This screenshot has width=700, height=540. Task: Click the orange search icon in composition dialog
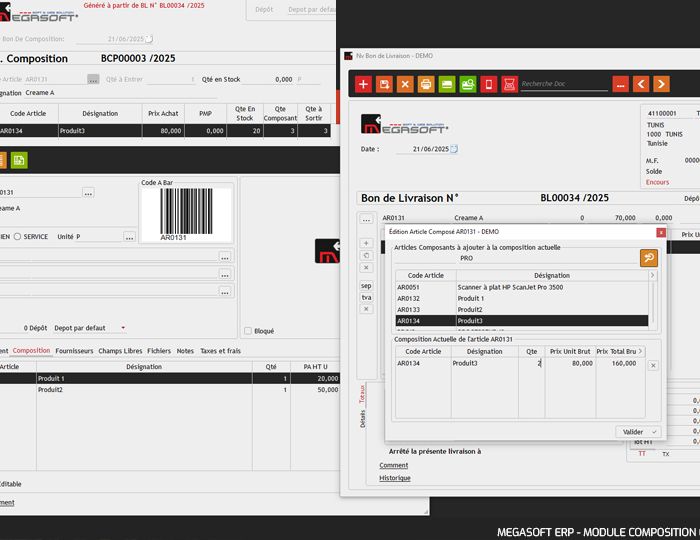pyautogui.click(x=649, y=258)
